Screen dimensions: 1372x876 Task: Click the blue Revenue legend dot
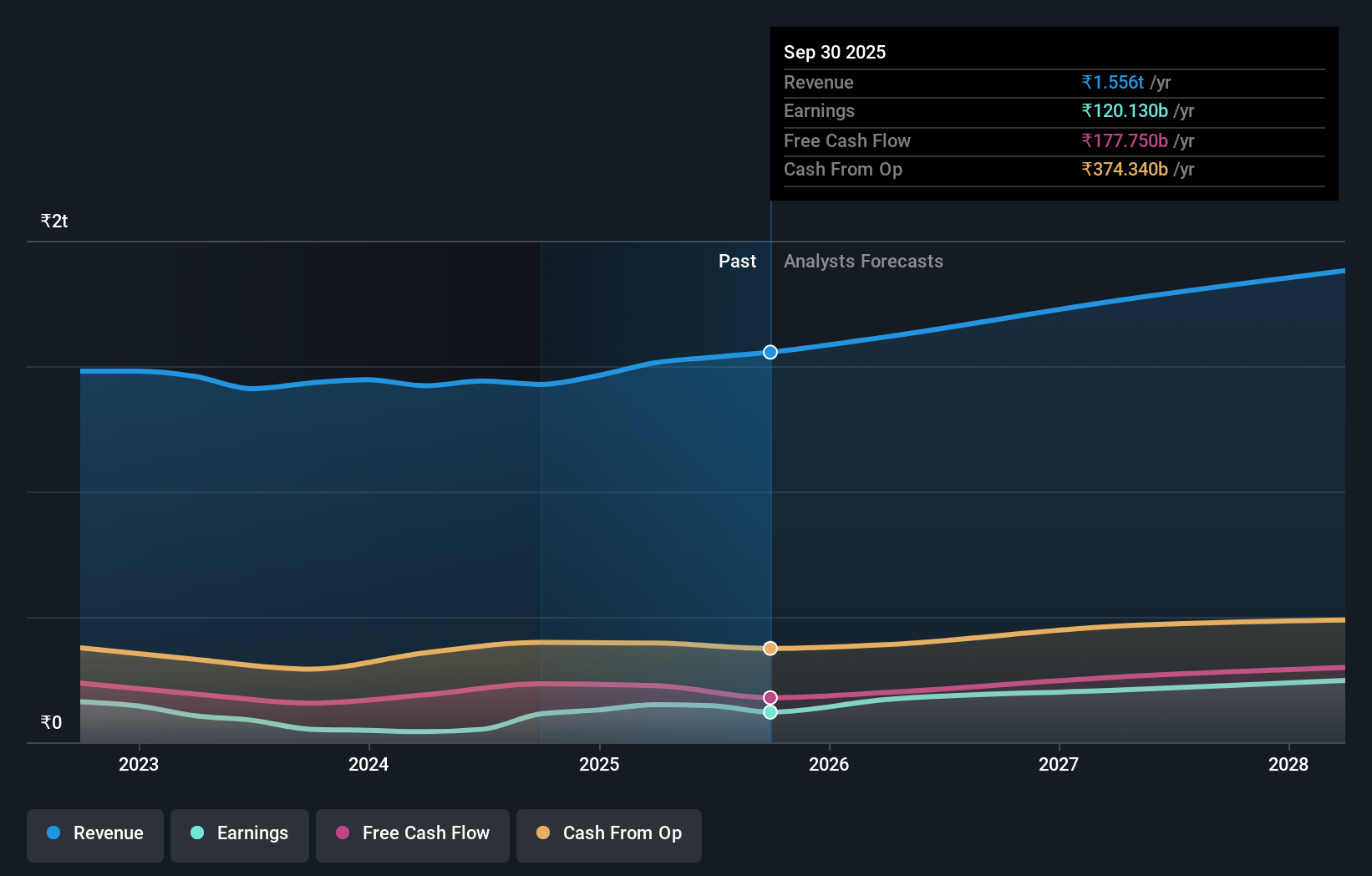tap(52, 833)
